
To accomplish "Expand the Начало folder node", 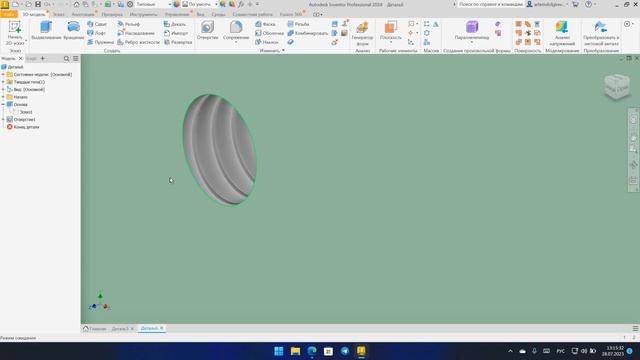I will pos(3,97).
